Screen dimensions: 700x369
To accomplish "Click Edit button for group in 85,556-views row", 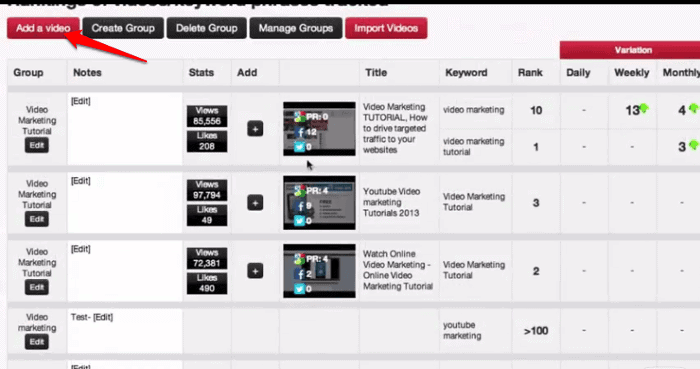I will [x=37, y=145].
